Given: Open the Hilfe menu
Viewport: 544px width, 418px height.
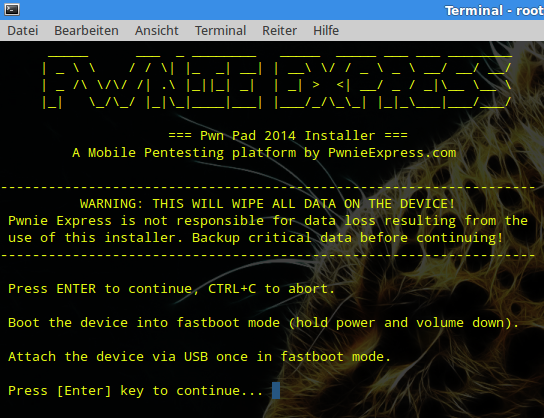Looking at the screenshot, I should (x=326, y=31).
